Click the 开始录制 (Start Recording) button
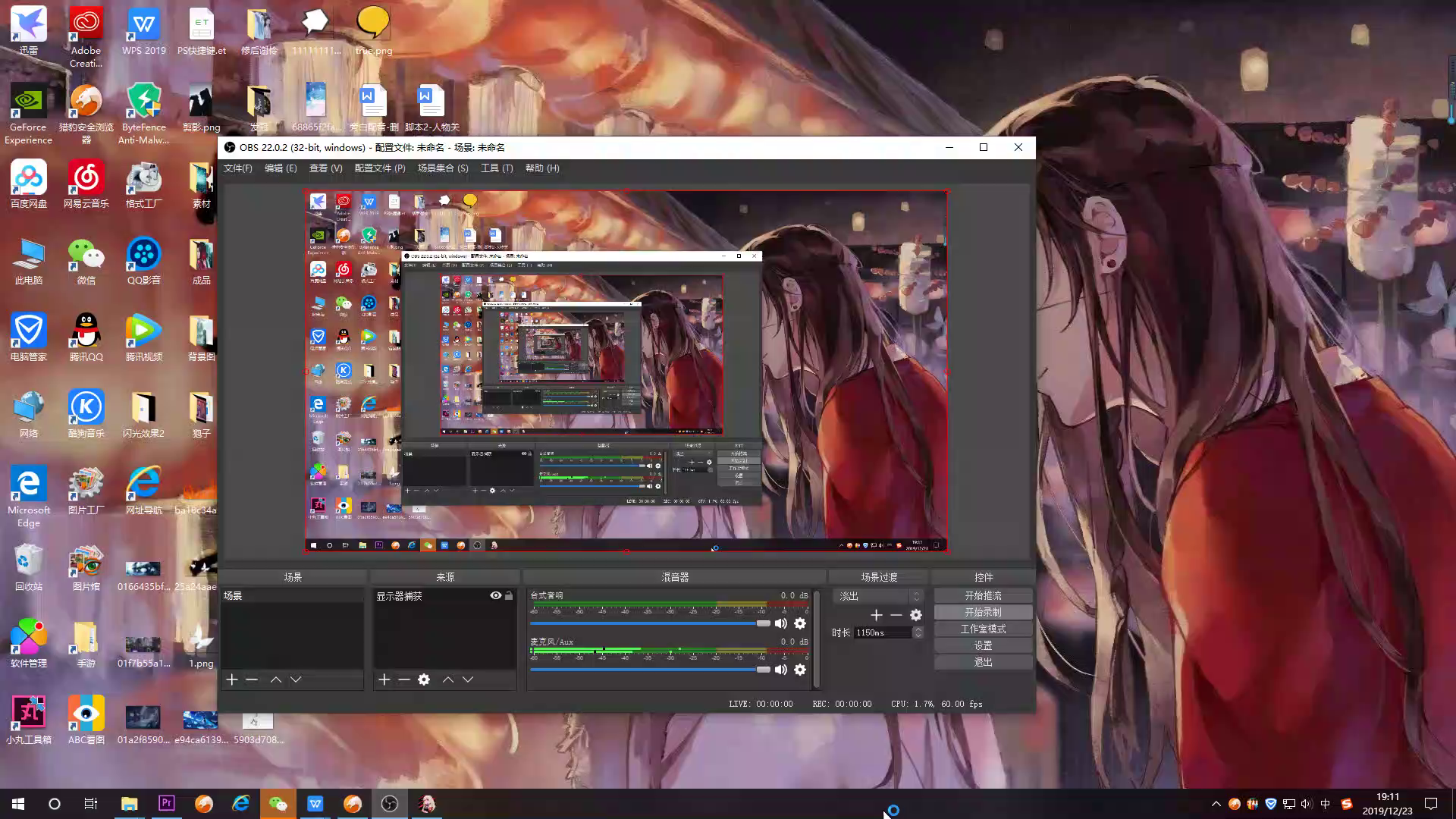This screenshot has width=1456, height=819. pos(983,612)
